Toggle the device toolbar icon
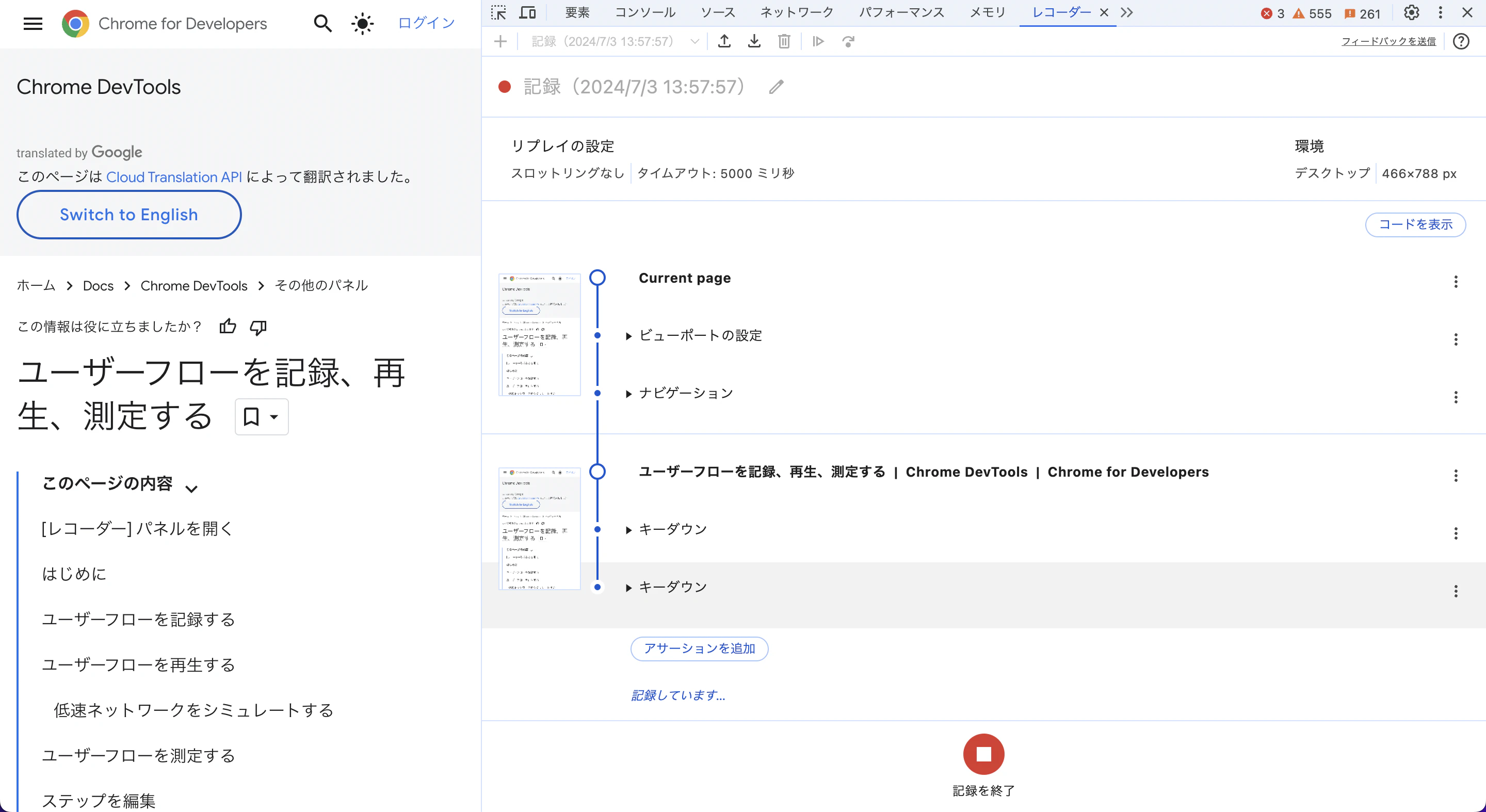Image resolution: width=1486 pixels, height=812 pixels. pyautogui.click(x=528, y=13)
